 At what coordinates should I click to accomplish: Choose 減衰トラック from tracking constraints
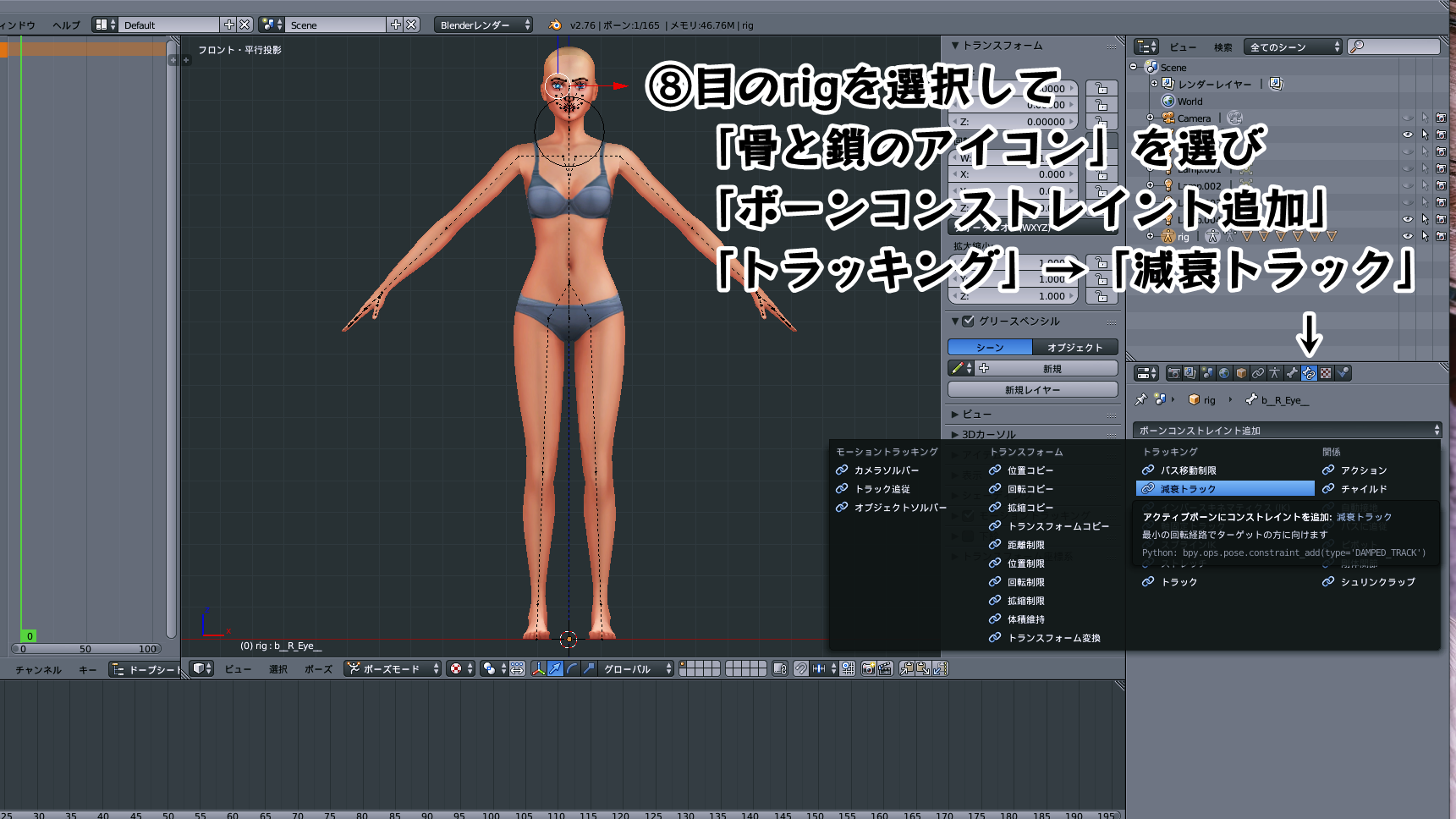(1225, 488)
